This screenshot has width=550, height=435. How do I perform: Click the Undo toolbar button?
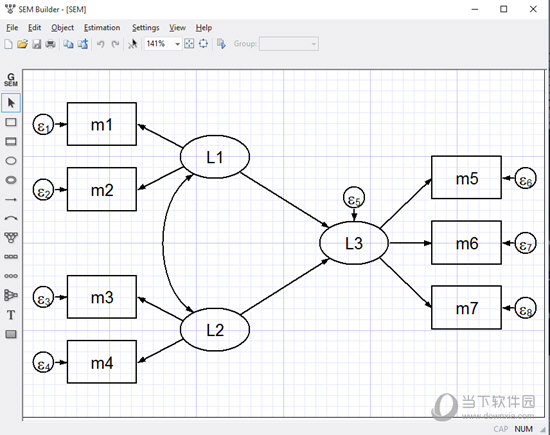click(101, 44)
